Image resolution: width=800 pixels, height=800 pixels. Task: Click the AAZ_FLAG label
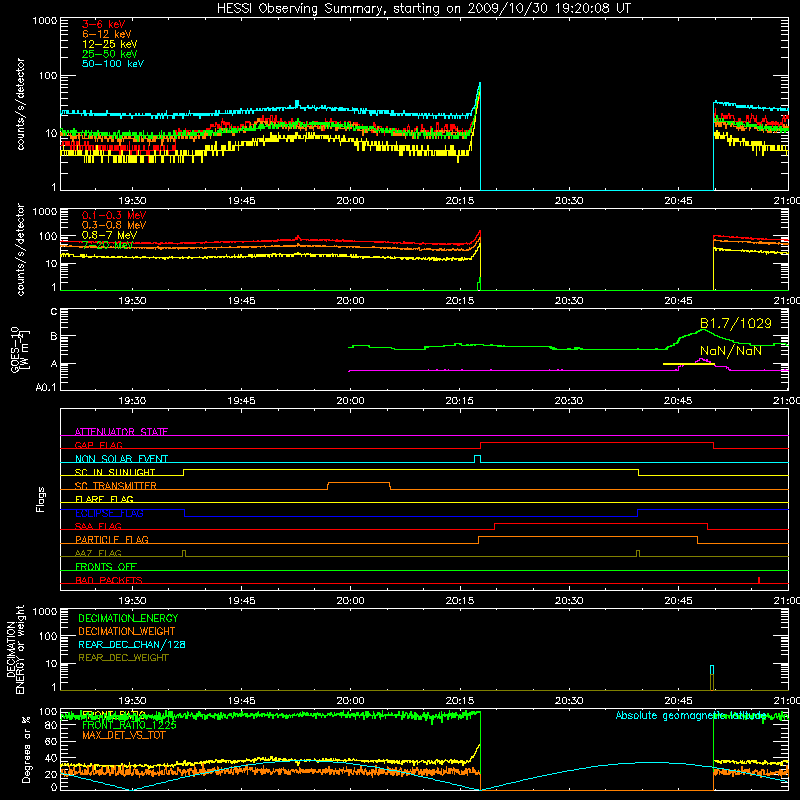[x=98, y=553]
